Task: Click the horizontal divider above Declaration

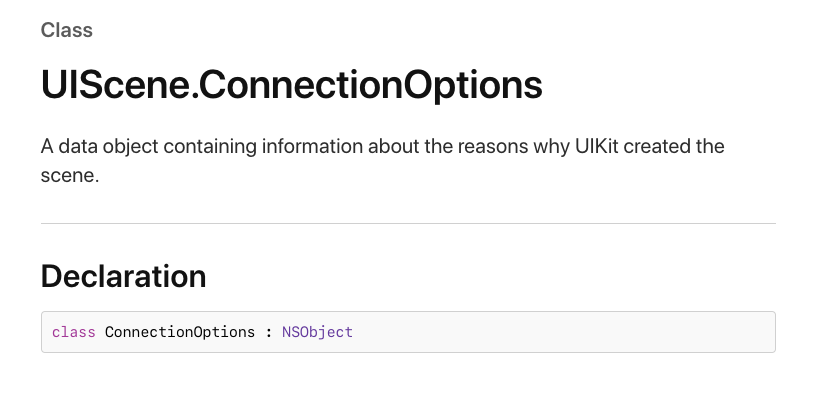Action: [408, 224]
